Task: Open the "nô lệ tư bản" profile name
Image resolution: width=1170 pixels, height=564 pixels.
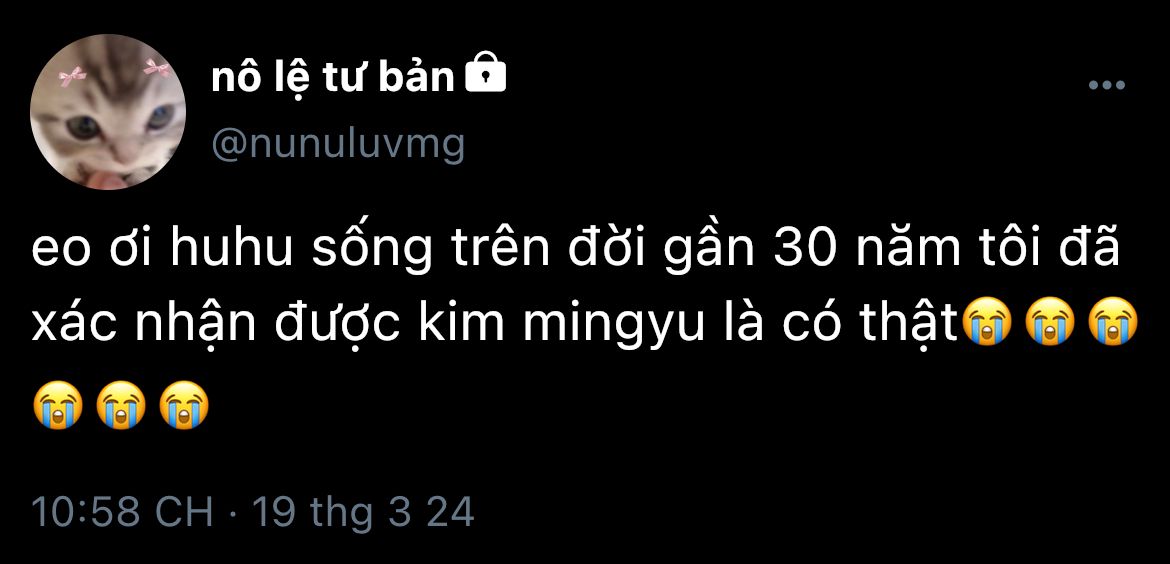Action: [333, 77]
